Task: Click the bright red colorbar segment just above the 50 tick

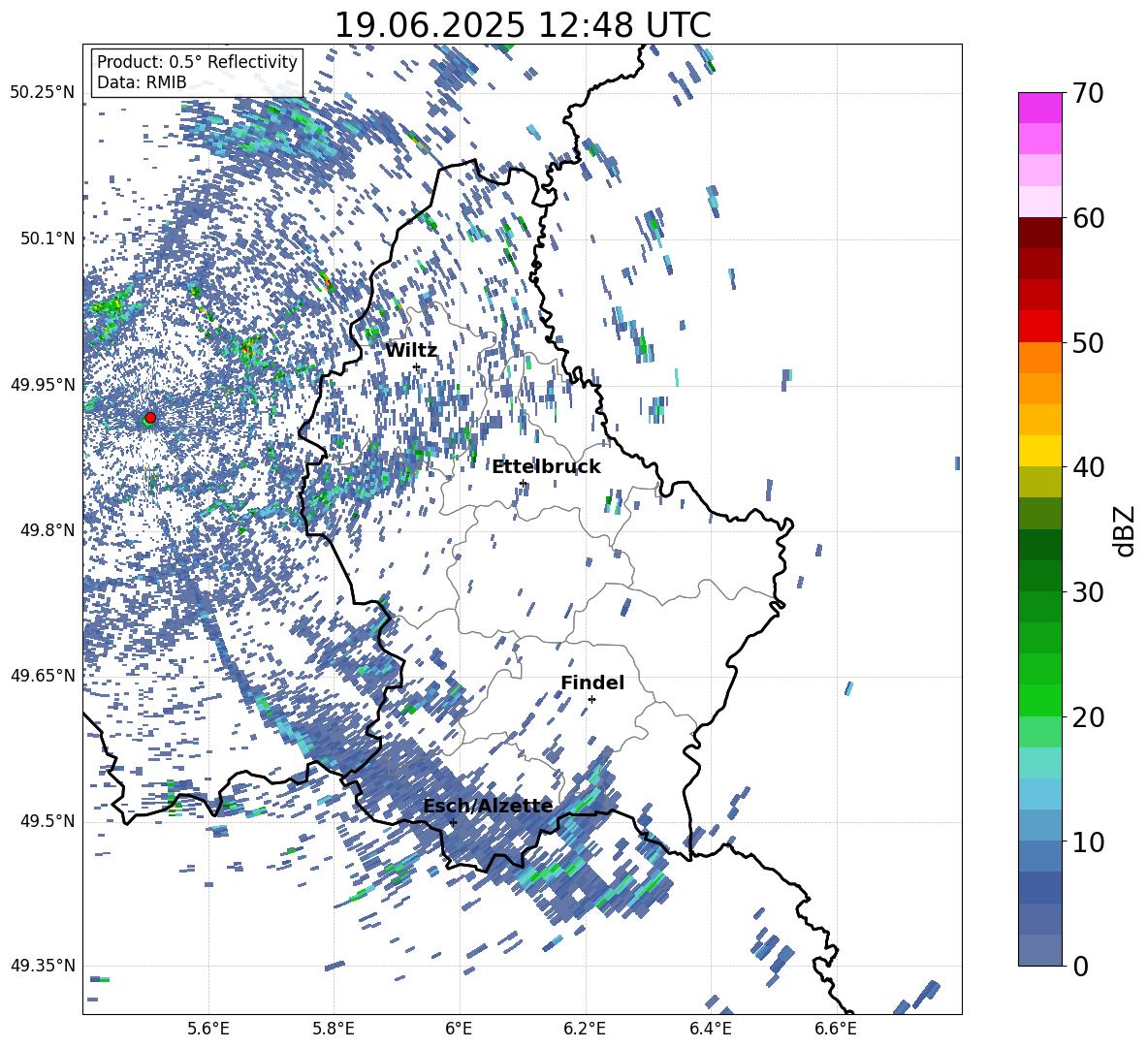Action: click(x=1040, y=327)
